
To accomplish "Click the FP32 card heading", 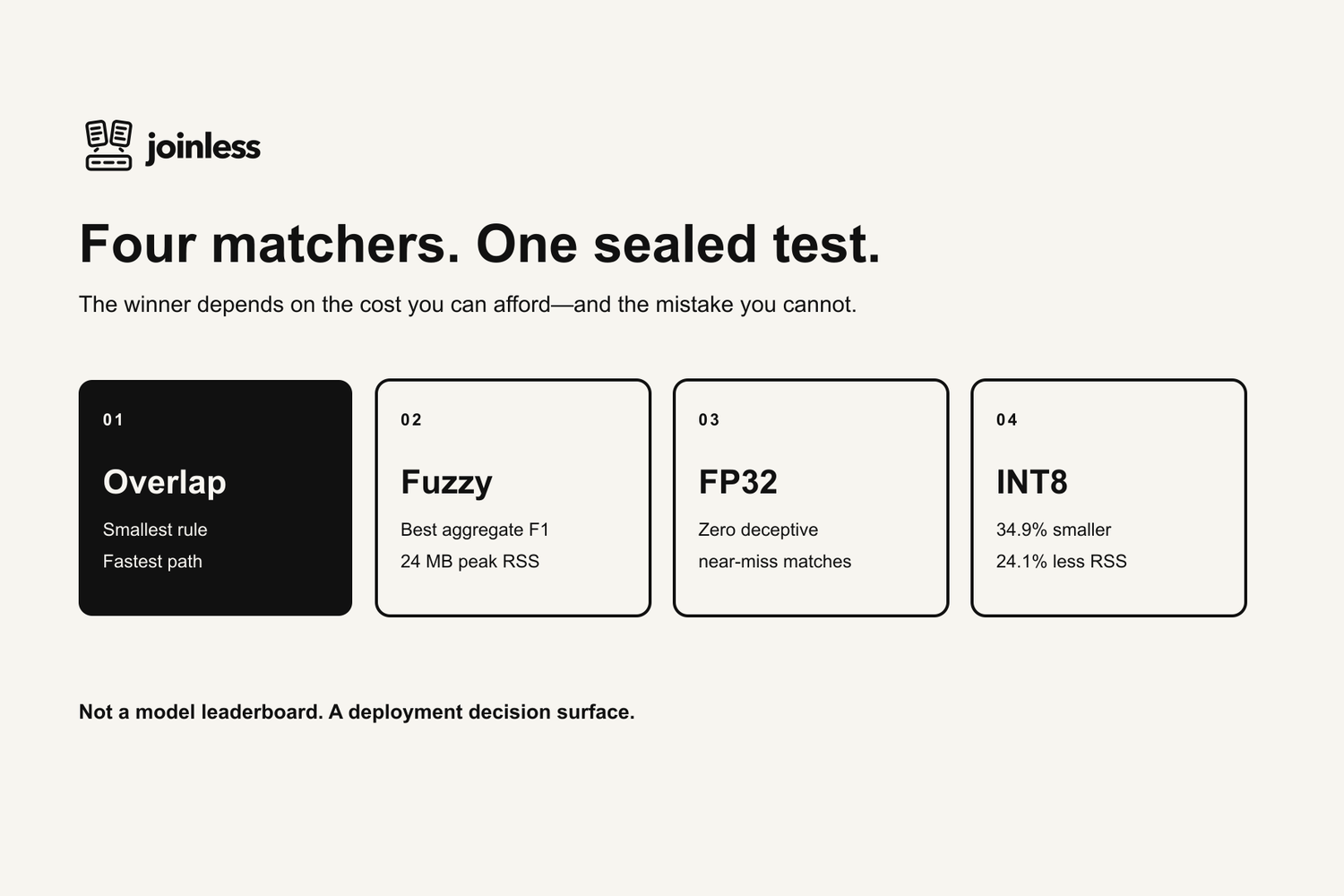I will 738,482.
